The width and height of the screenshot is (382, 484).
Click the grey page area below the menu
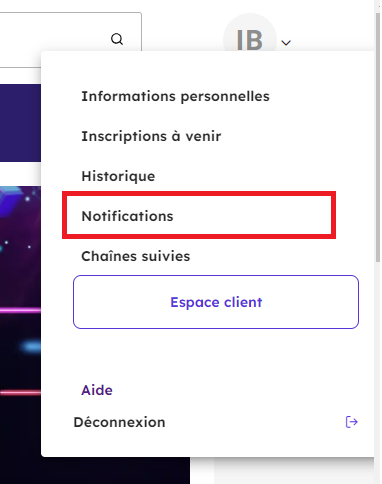[x=293, y=471]
